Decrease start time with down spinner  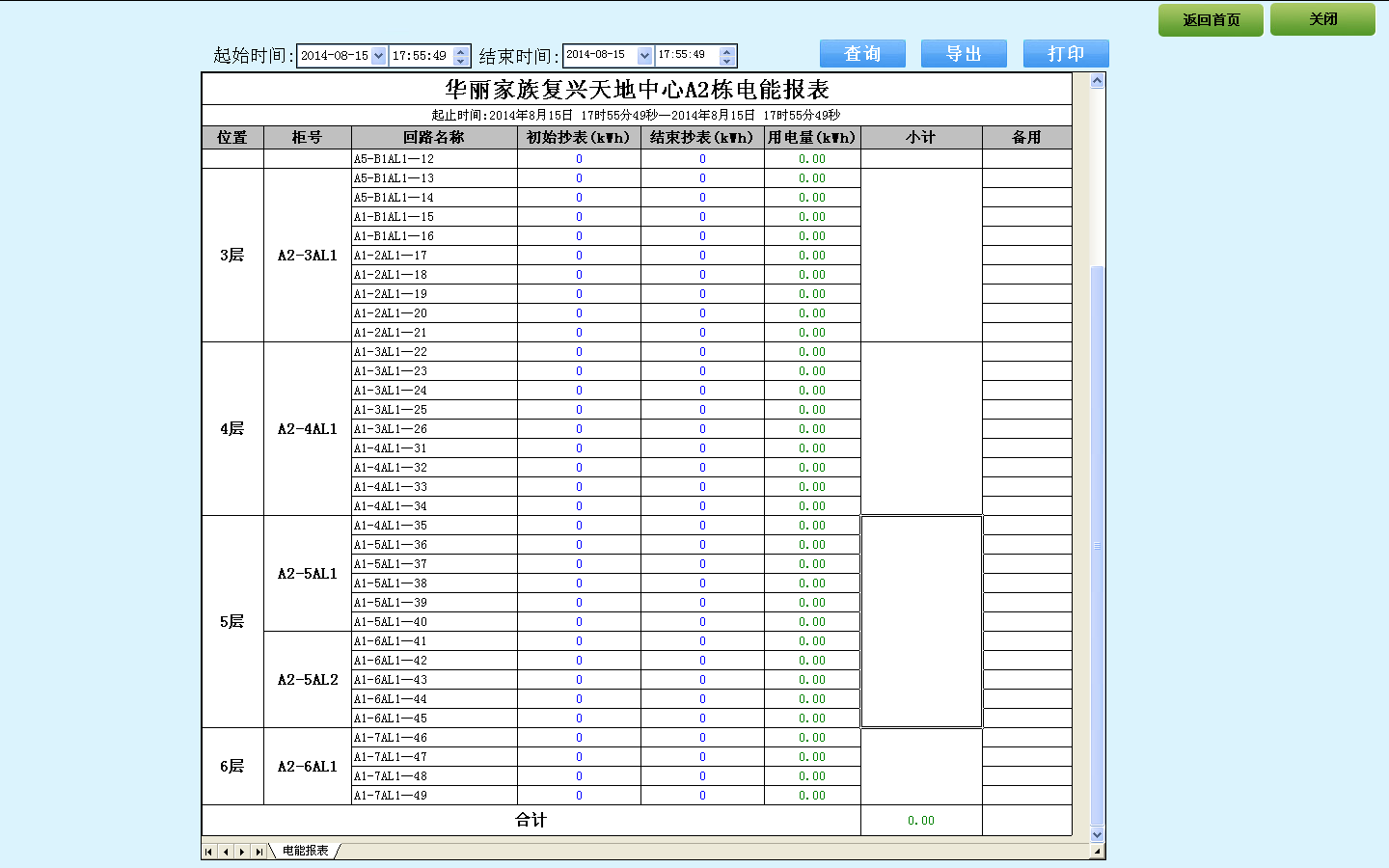pos(461,61)
